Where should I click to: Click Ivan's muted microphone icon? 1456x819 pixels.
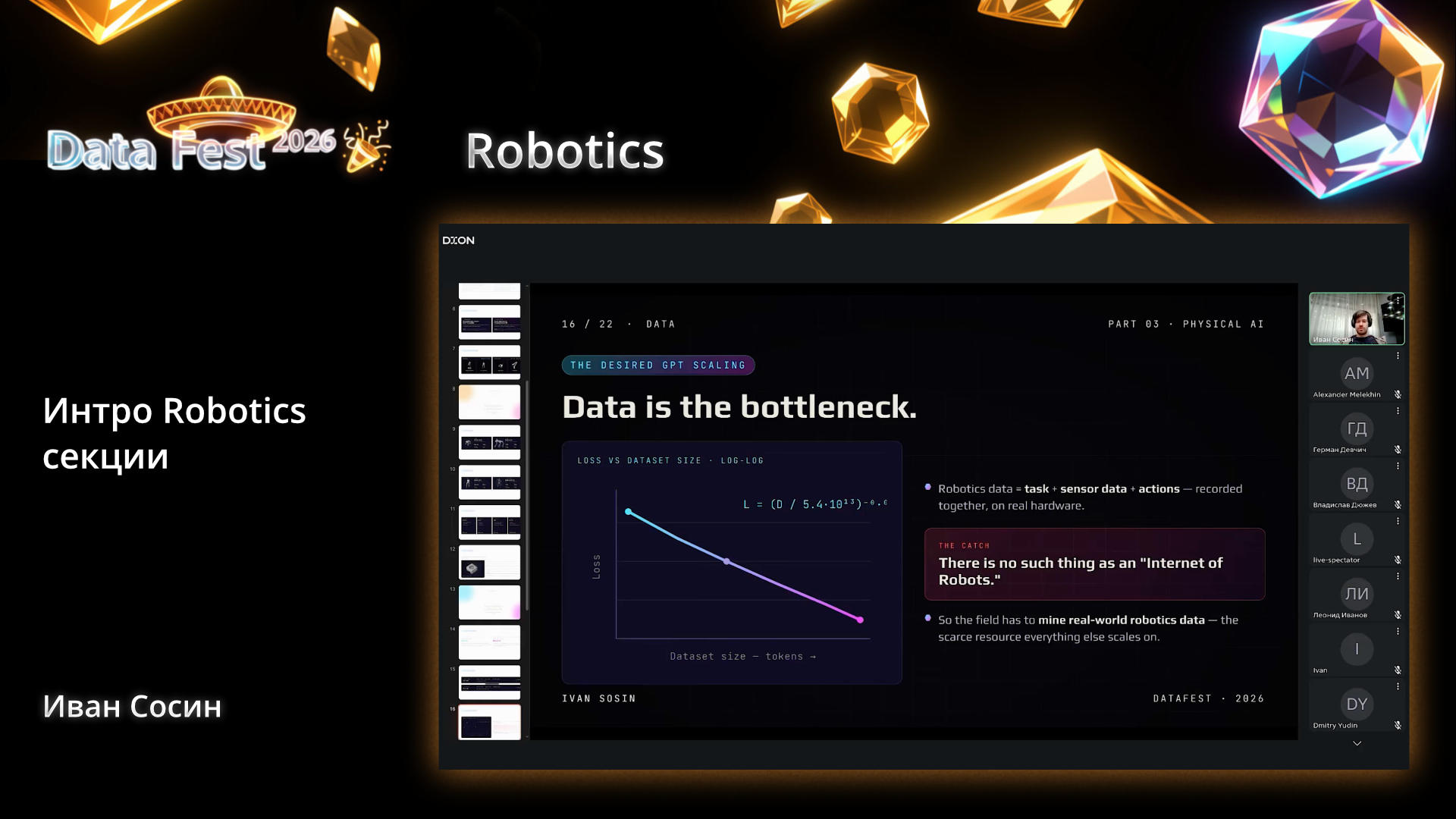tap(1398, 670)
